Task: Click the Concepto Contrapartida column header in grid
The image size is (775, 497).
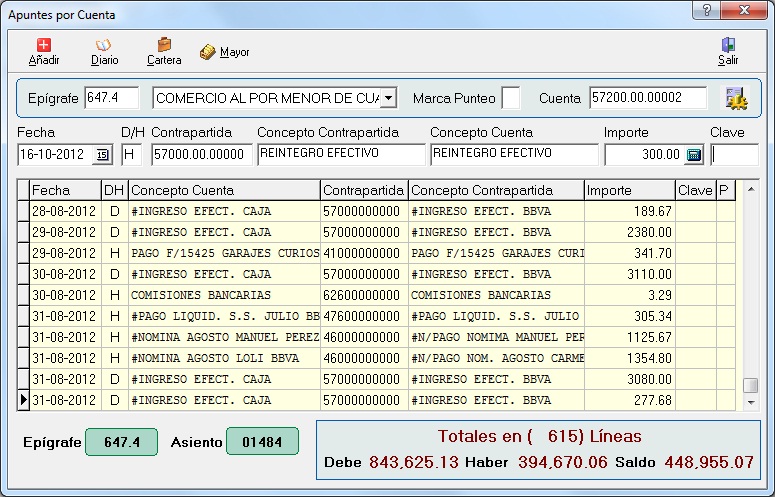Action: tap(496, 190)
